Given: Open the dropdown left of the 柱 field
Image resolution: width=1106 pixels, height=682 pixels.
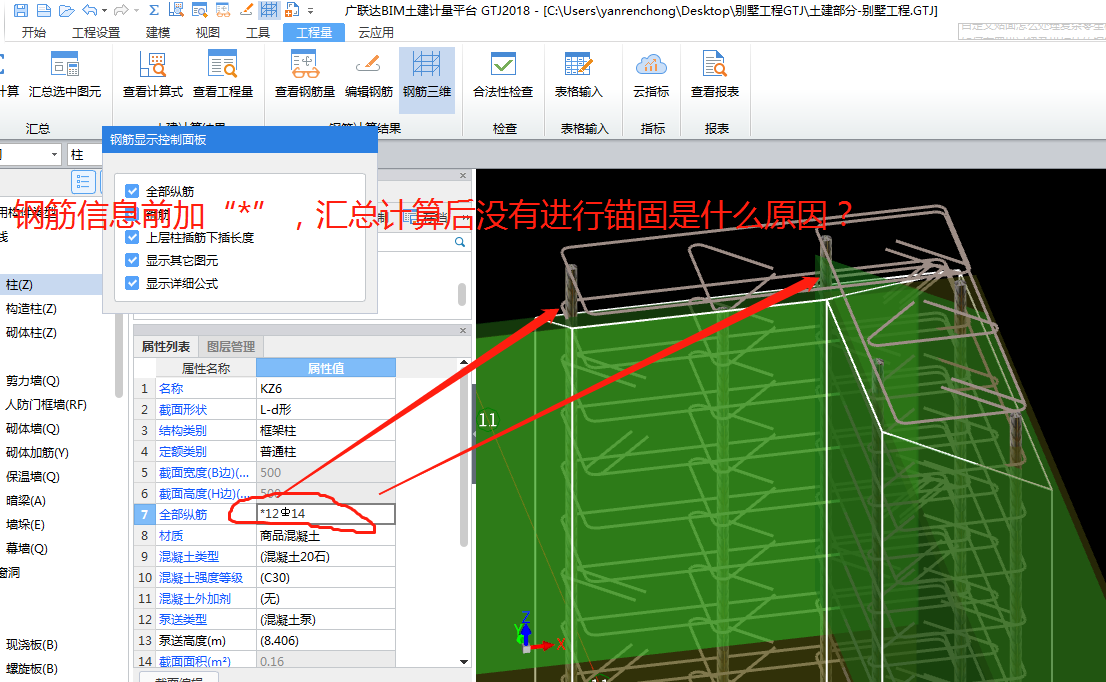Looking at the screenshot, I should tap(54, 154).
